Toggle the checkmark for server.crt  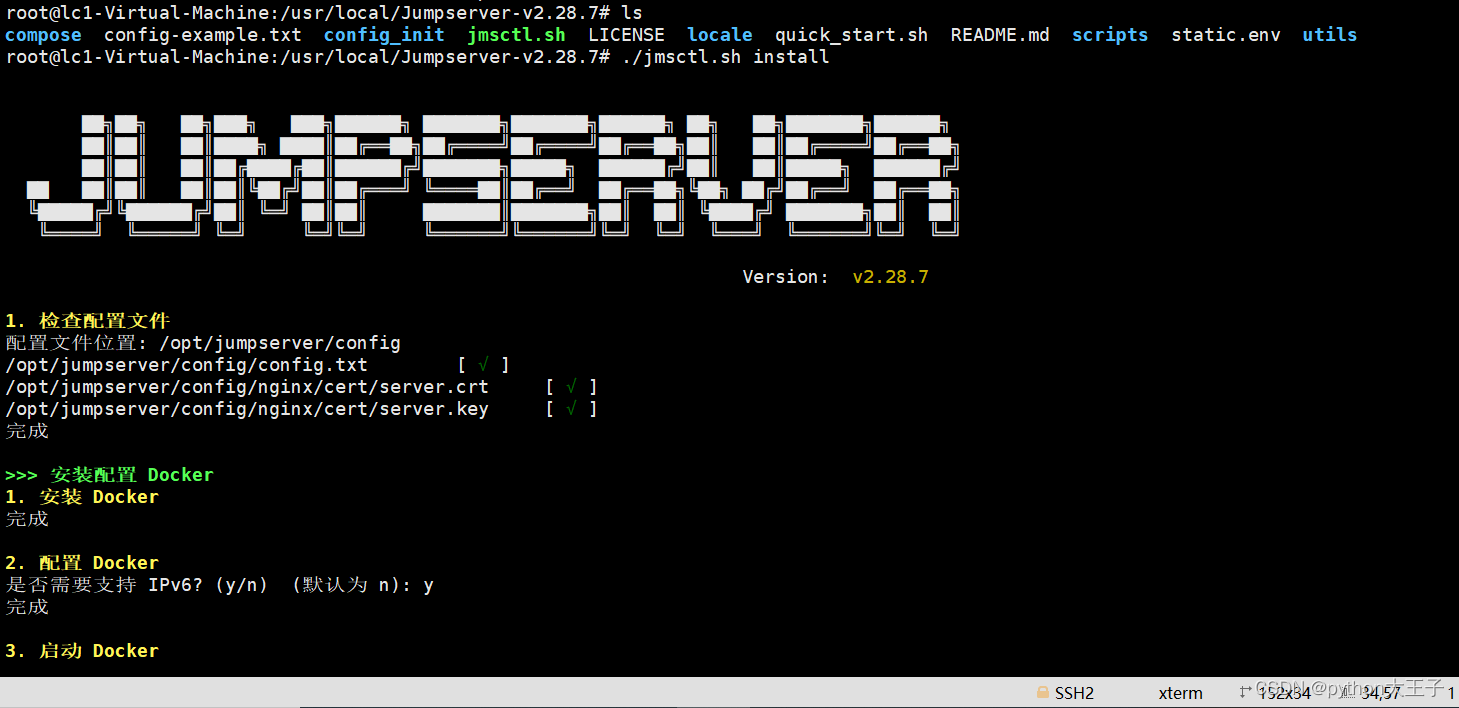[x=570, y=386]
